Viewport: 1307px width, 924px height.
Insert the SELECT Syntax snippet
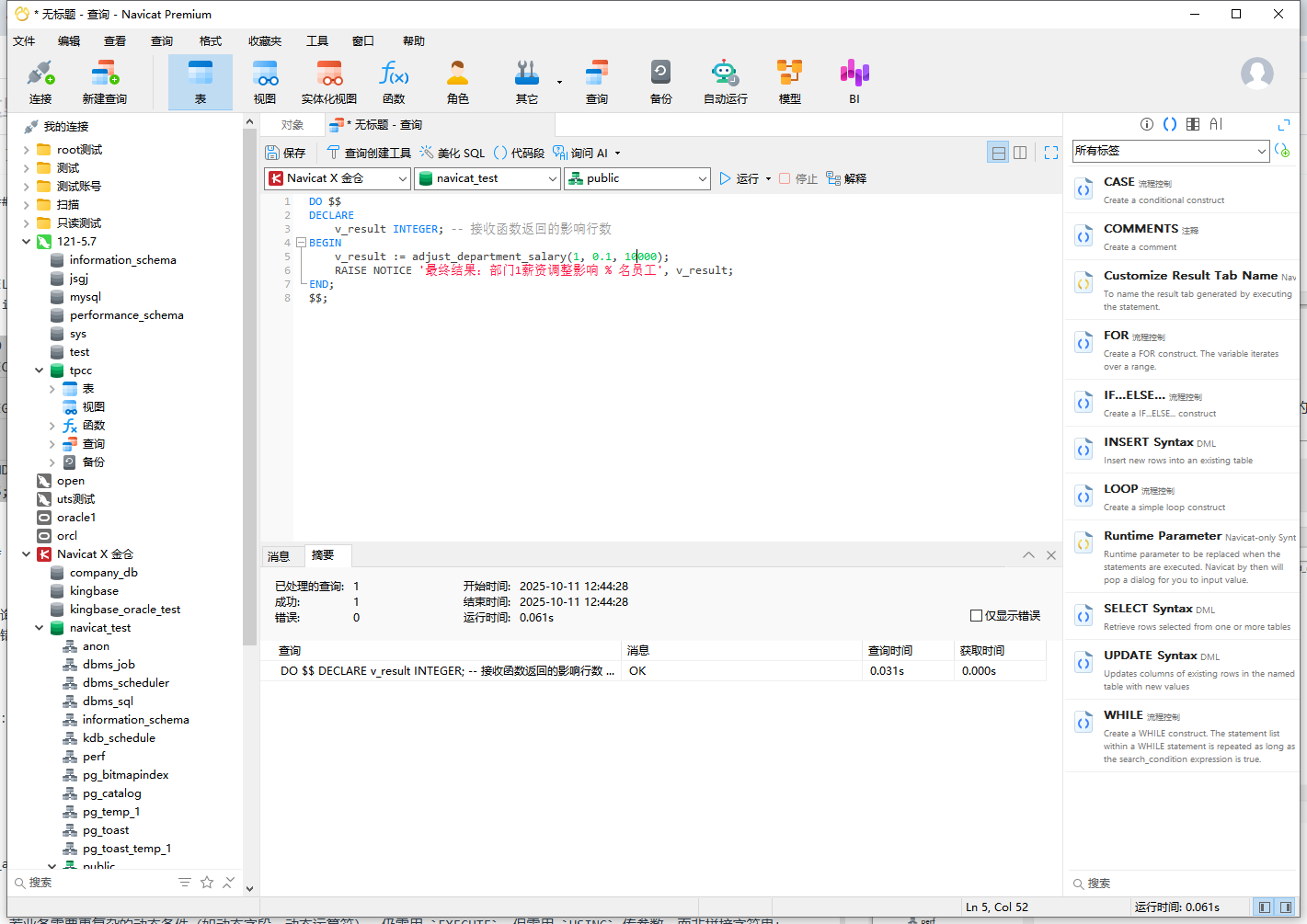tap(1183, 617)
